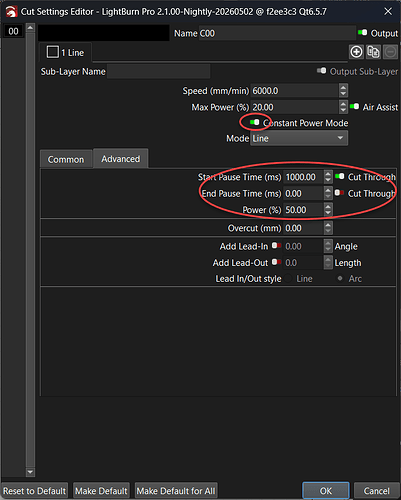Click the black layer color swatch
The width and height of the screenshot is (401, 500).
pos(104,33)
